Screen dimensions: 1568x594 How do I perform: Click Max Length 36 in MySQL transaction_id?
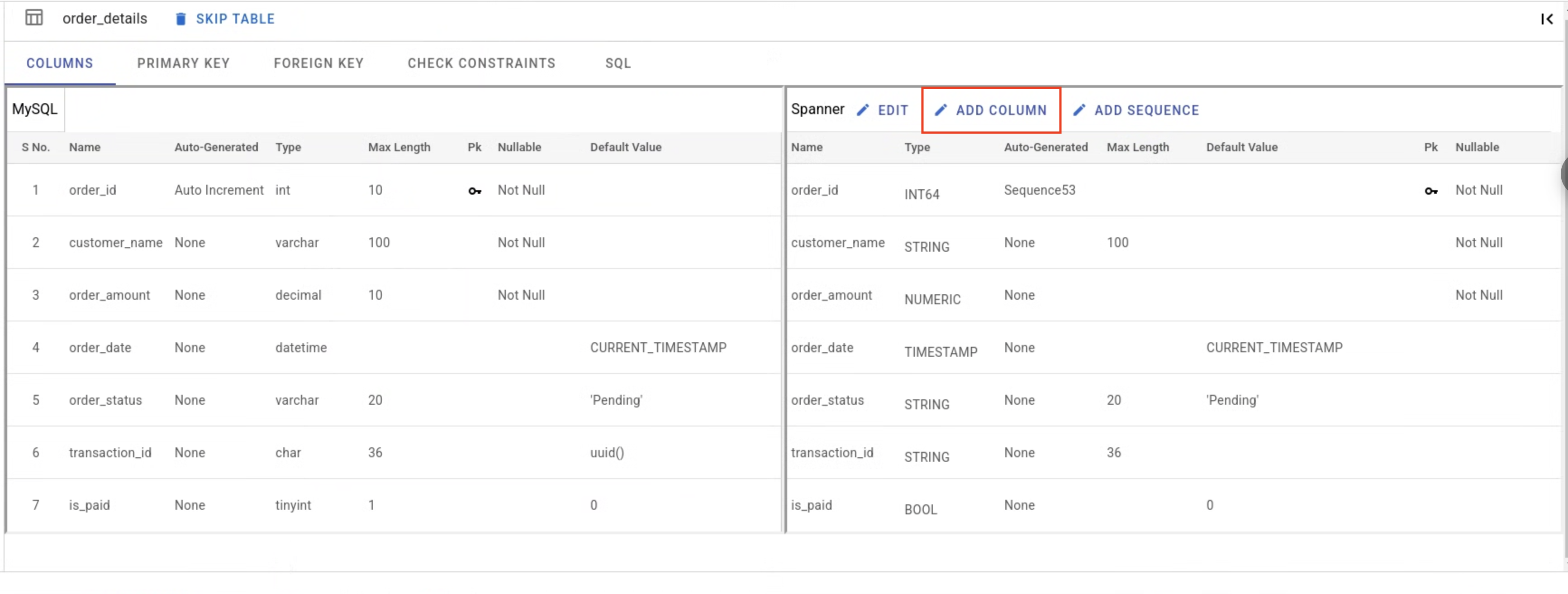375,452
